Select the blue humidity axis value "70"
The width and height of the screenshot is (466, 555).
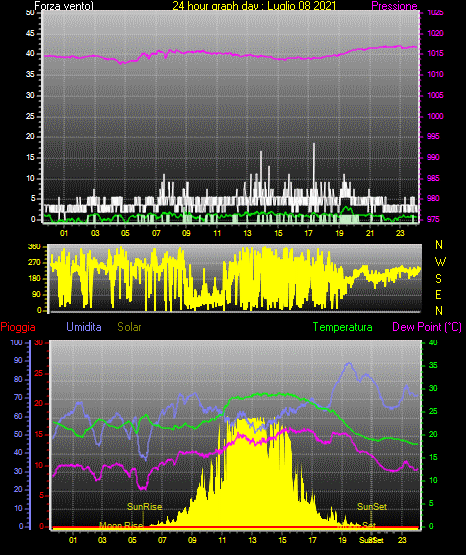(x=18, y=397)
